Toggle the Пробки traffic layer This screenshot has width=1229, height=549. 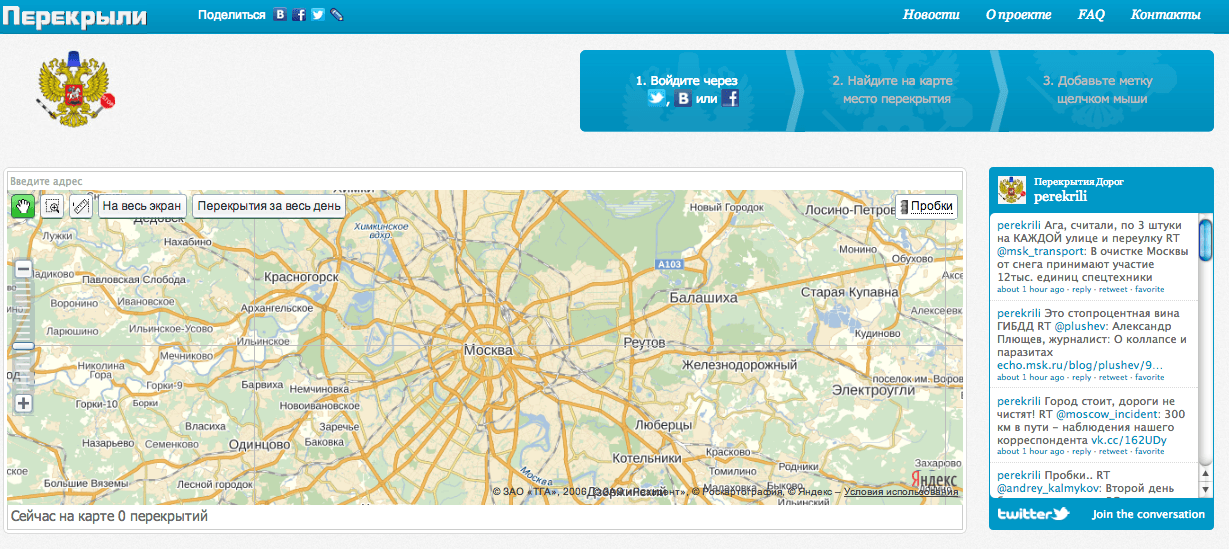point(926,206)
